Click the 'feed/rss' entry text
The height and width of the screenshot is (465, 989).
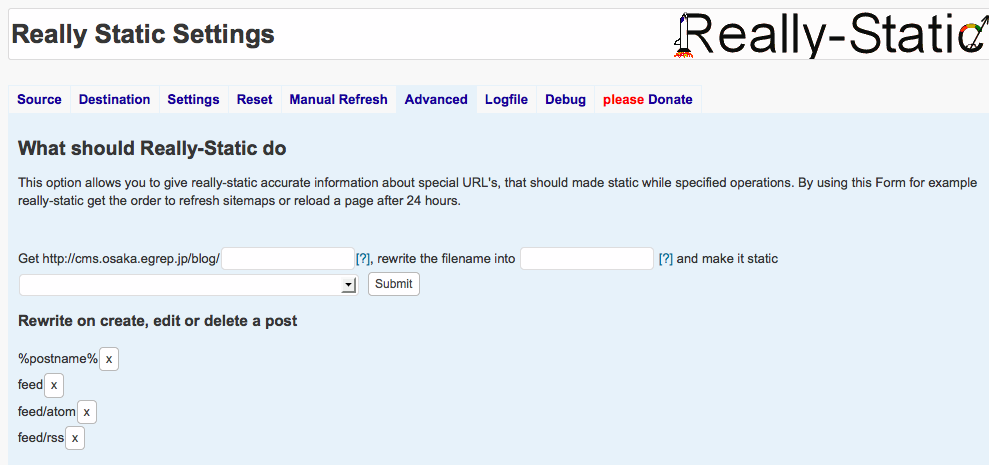coord(41,438)
